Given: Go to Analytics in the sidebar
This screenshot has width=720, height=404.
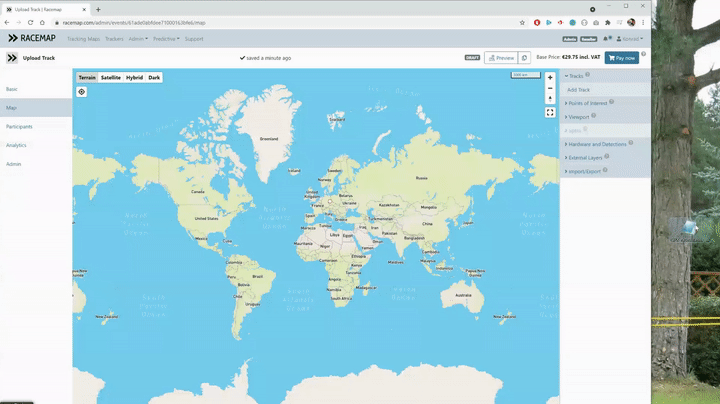Looking at the screenshot, I should pyautogui.click(x=16, y=145).
